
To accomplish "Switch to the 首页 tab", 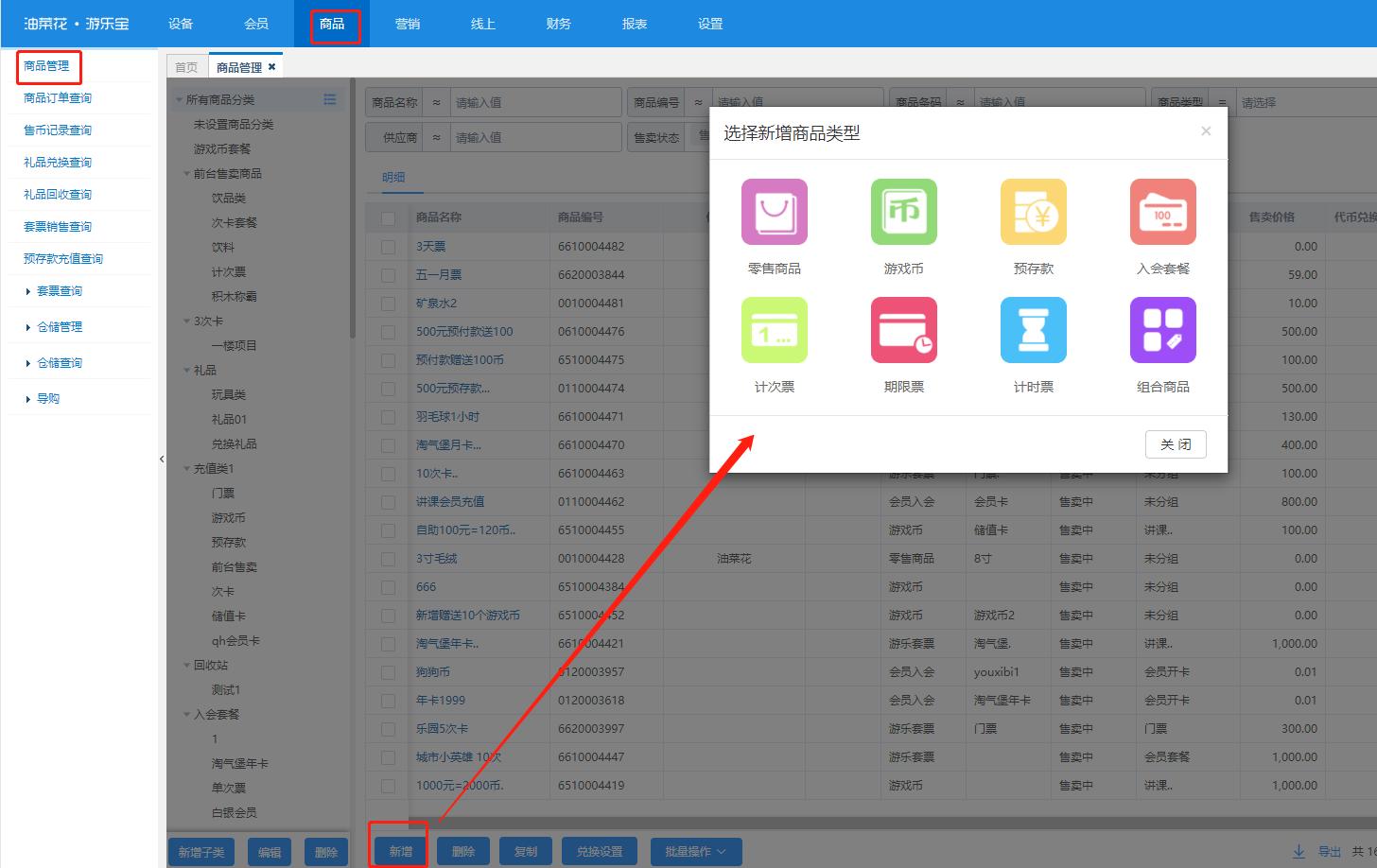I will click(x=187, y=67).
